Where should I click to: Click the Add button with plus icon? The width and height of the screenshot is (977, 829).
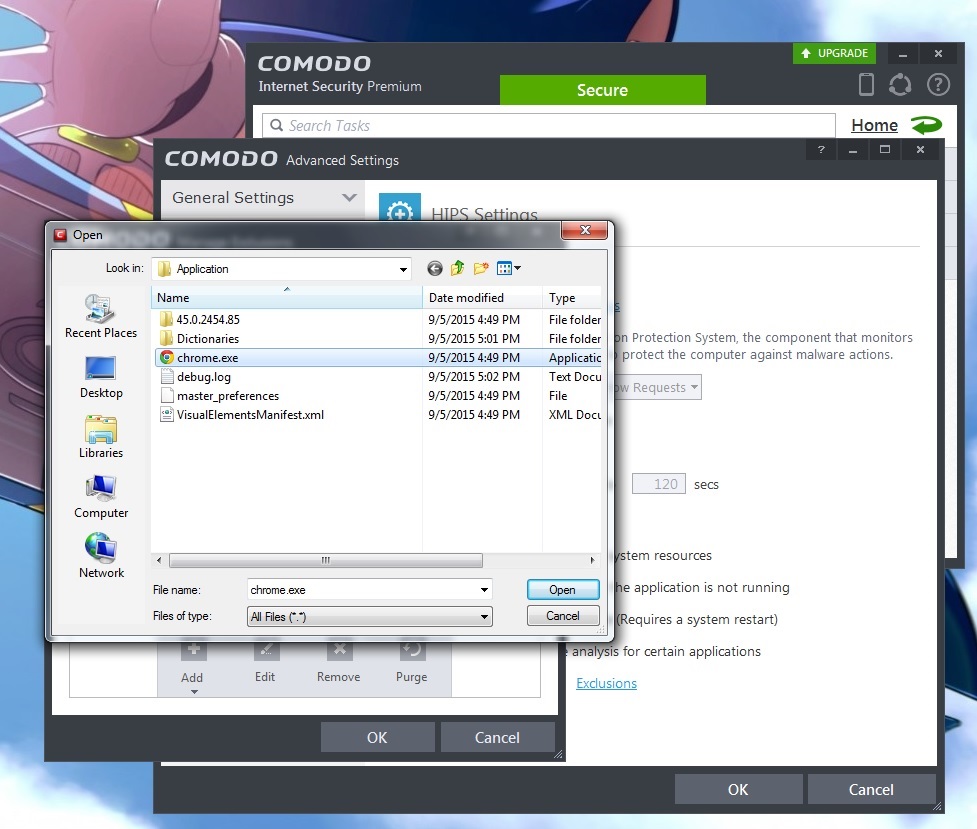(x=193, y=666)
